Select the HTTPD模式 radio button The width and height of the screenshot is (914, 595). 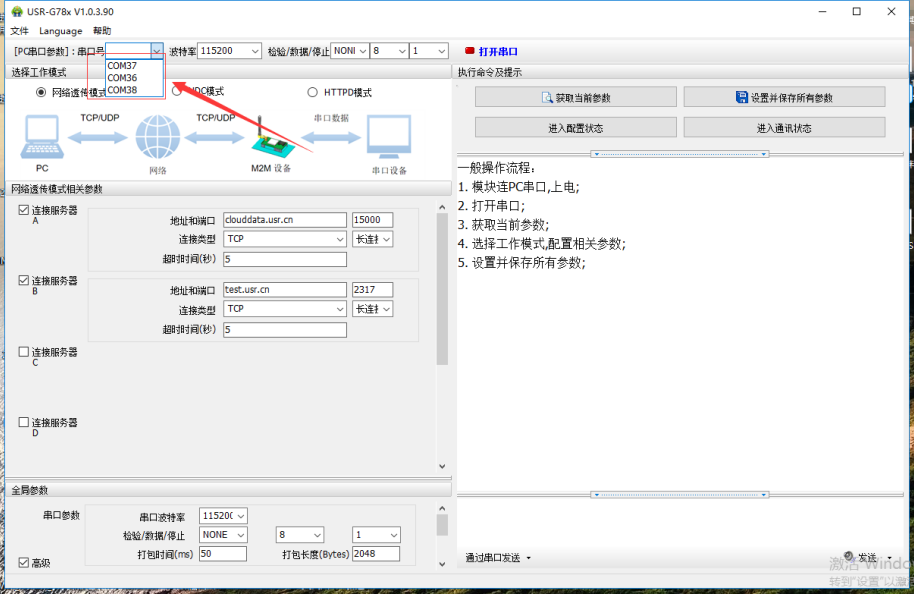tap(313, 92)
